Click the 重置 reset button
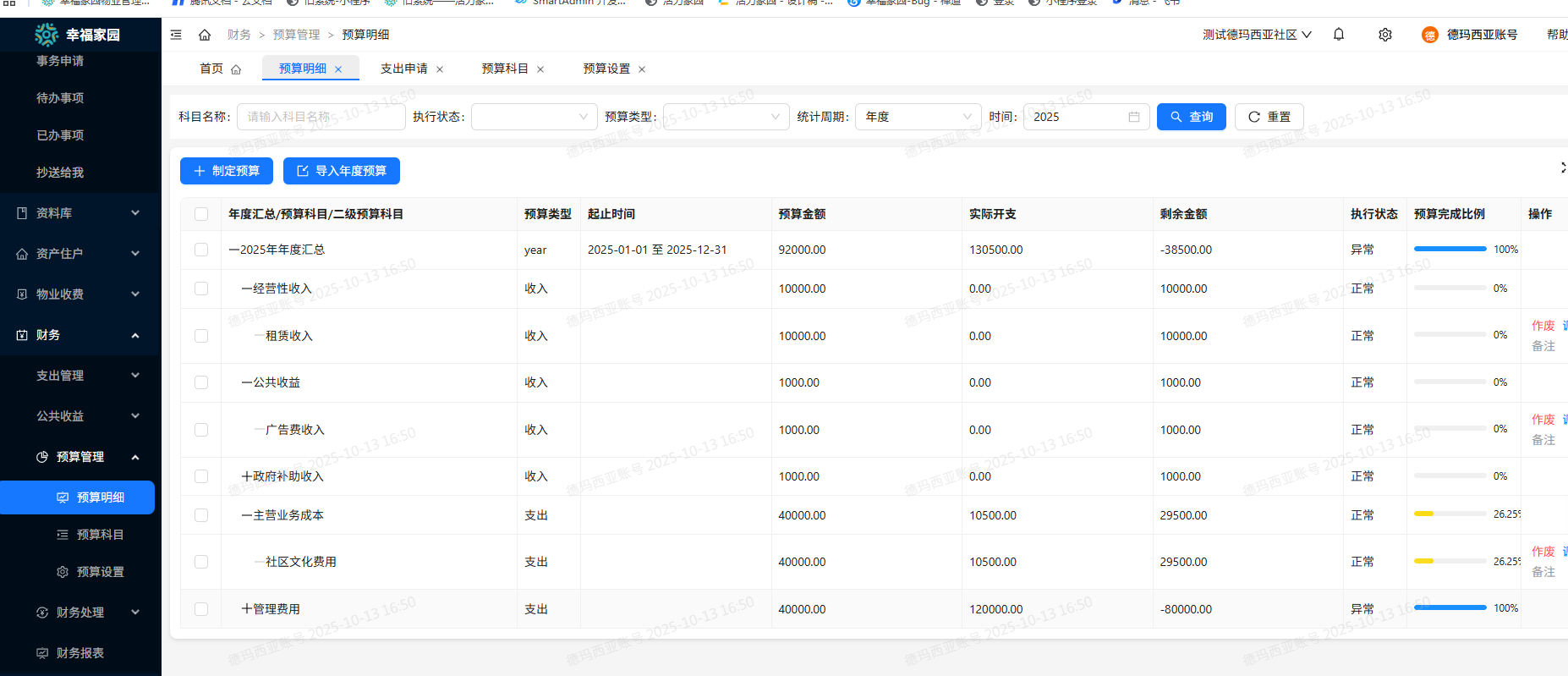Viewport: 1568px width, 676px height. (1269, 117)
